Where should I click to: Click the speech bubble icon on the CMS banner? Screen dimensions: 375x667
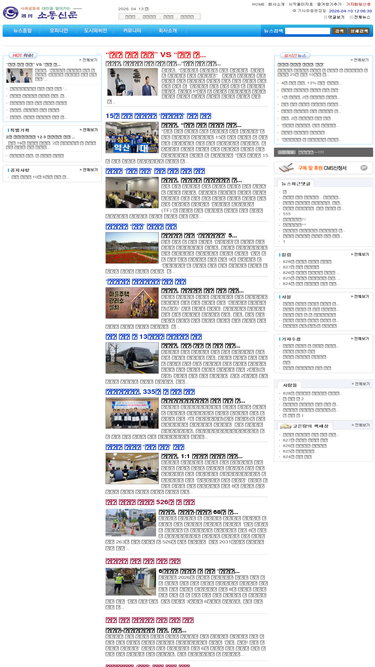(364, 168)
